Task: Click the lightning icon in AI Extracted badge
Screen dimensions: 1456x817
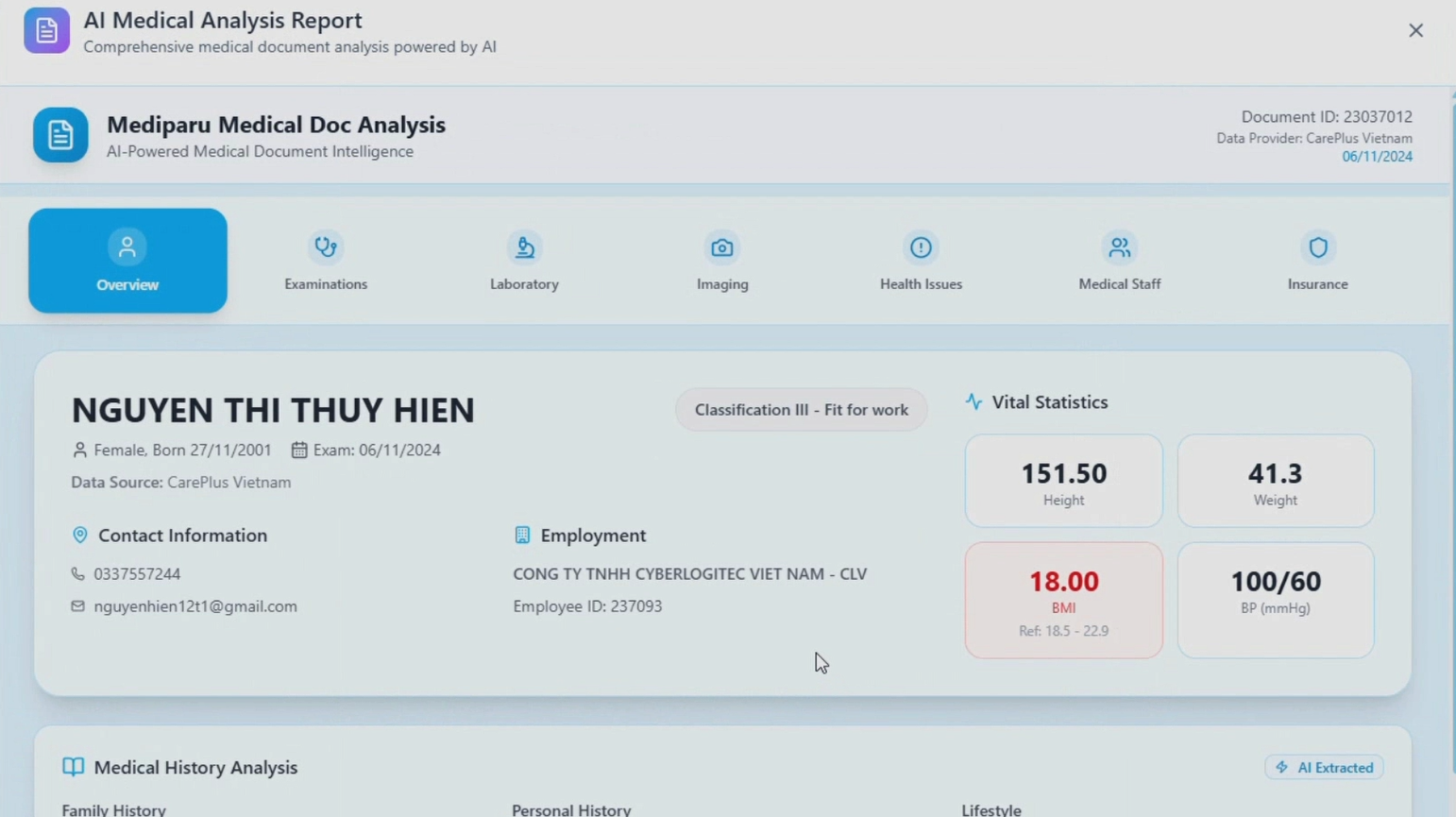Action: (1281, 767)
